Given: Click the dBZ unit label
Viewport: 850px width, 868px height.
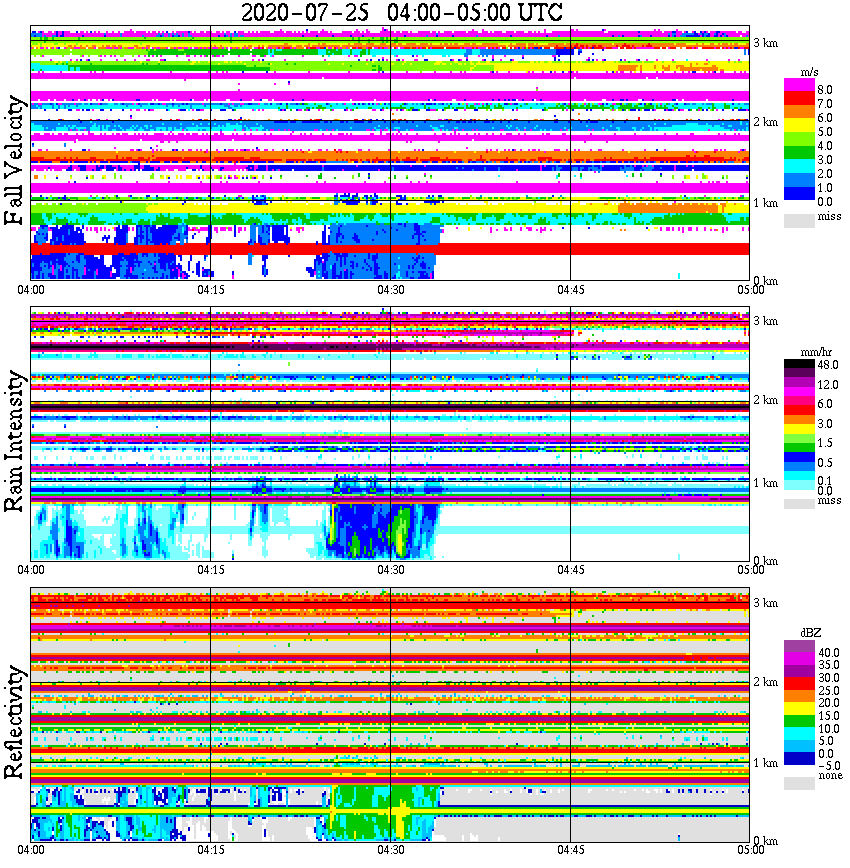Looking at the screenshot, I should [811, 633].
